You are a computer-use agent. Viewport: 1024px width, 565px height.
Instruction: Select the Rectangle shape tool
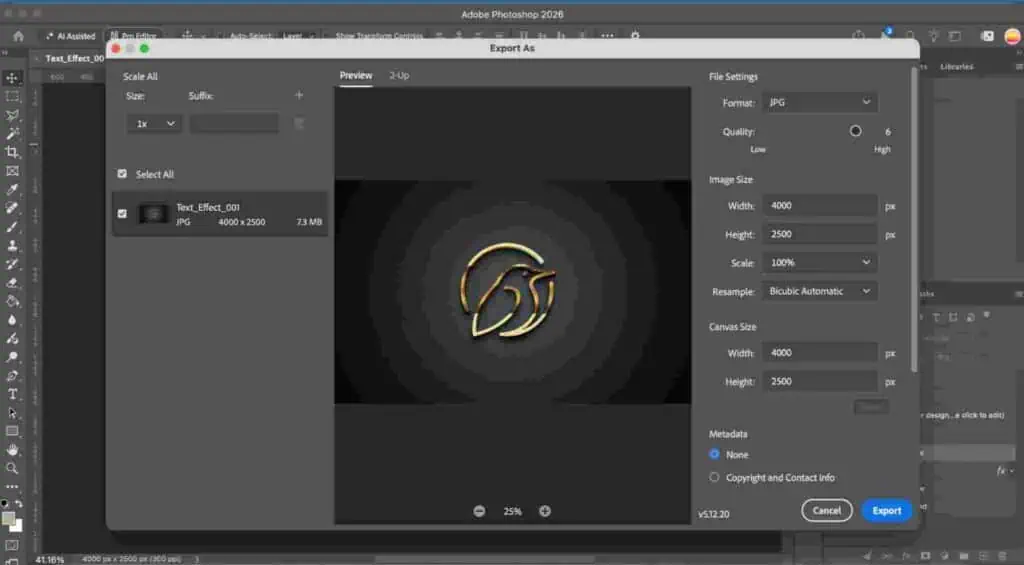[x=12, y=431]
